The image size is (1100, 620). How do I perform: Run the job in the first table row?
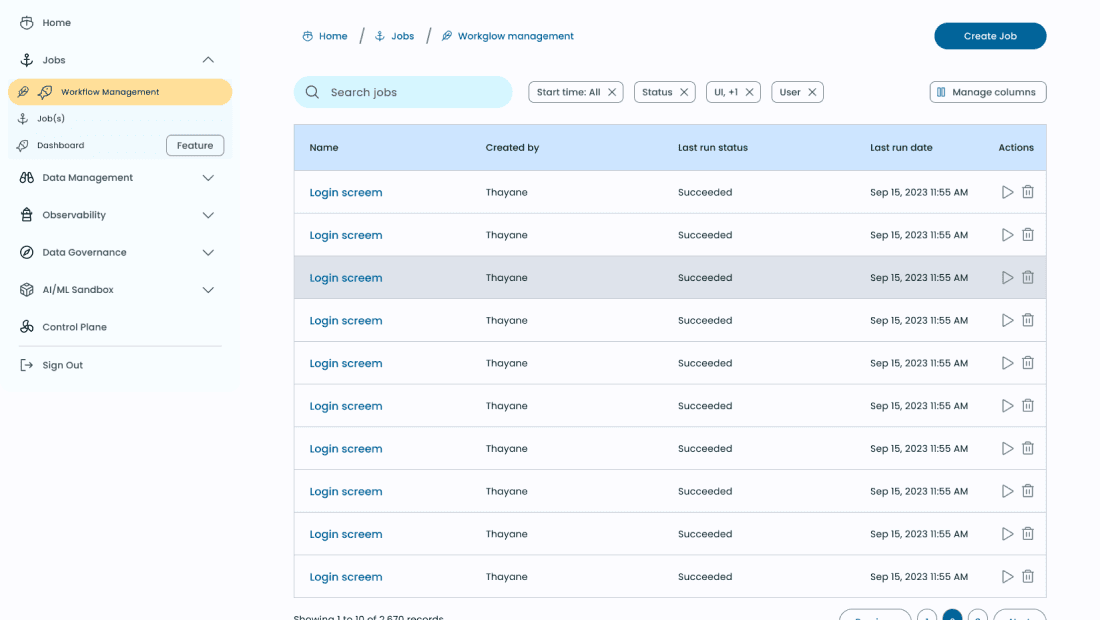pyautogui.click(x=1007, y=192)
